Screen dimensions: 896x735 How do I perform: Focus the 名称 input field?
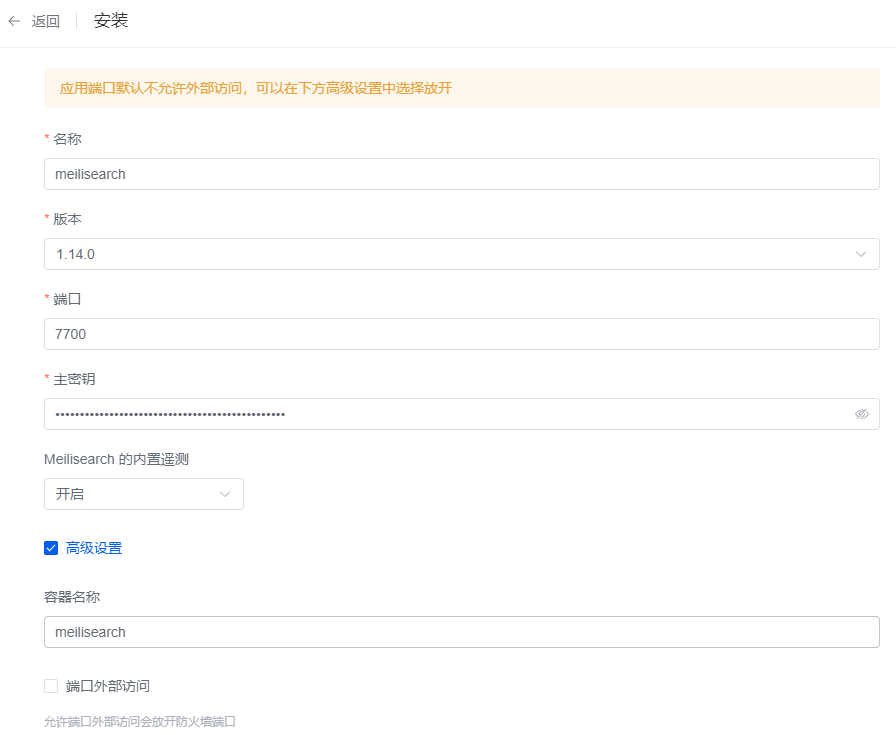(x=461, y=174)
